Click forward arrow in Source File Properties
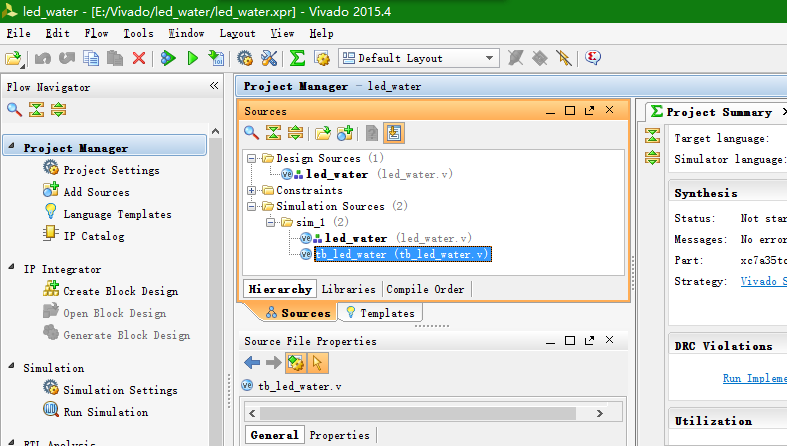Viewport: 787px width, 446px height. tap(274, 362)
